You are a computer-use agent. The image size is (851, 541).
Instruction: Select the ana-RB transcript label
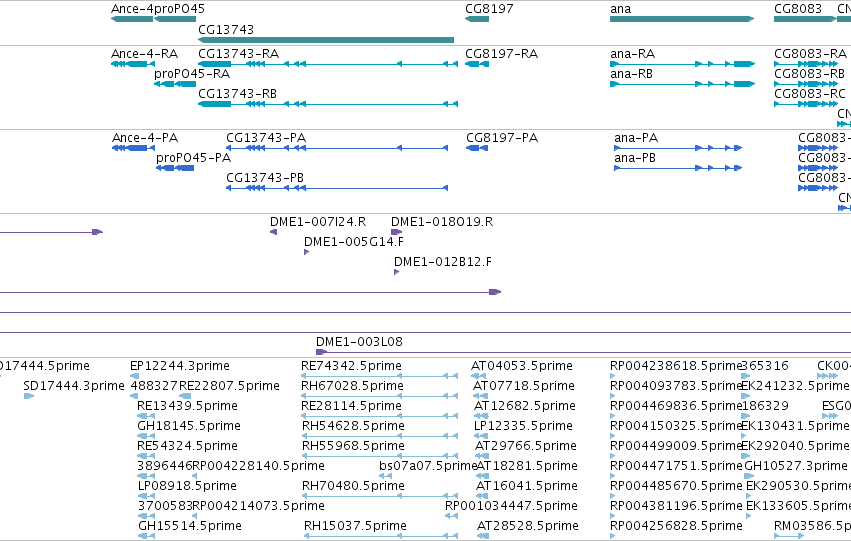(631, 74)
